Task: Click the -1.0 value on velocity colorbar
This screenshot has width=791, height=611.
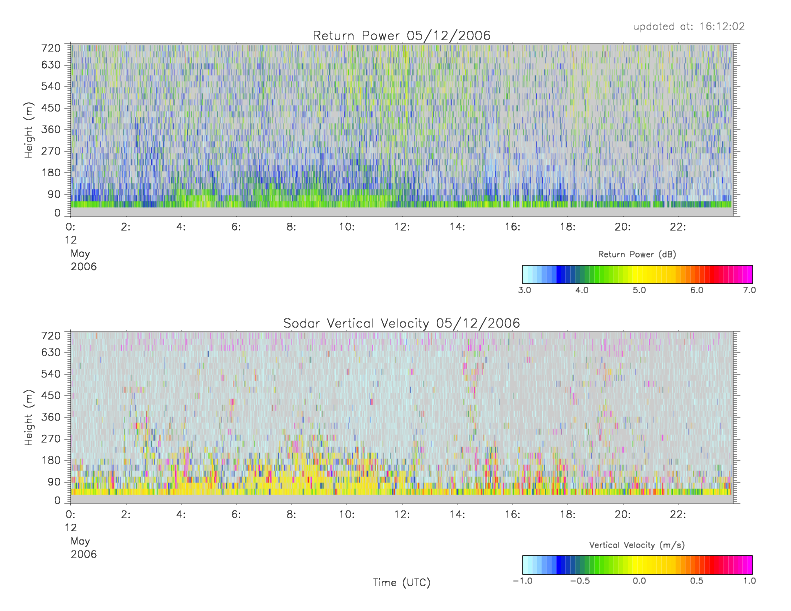Action: click(x=523, y=581)
